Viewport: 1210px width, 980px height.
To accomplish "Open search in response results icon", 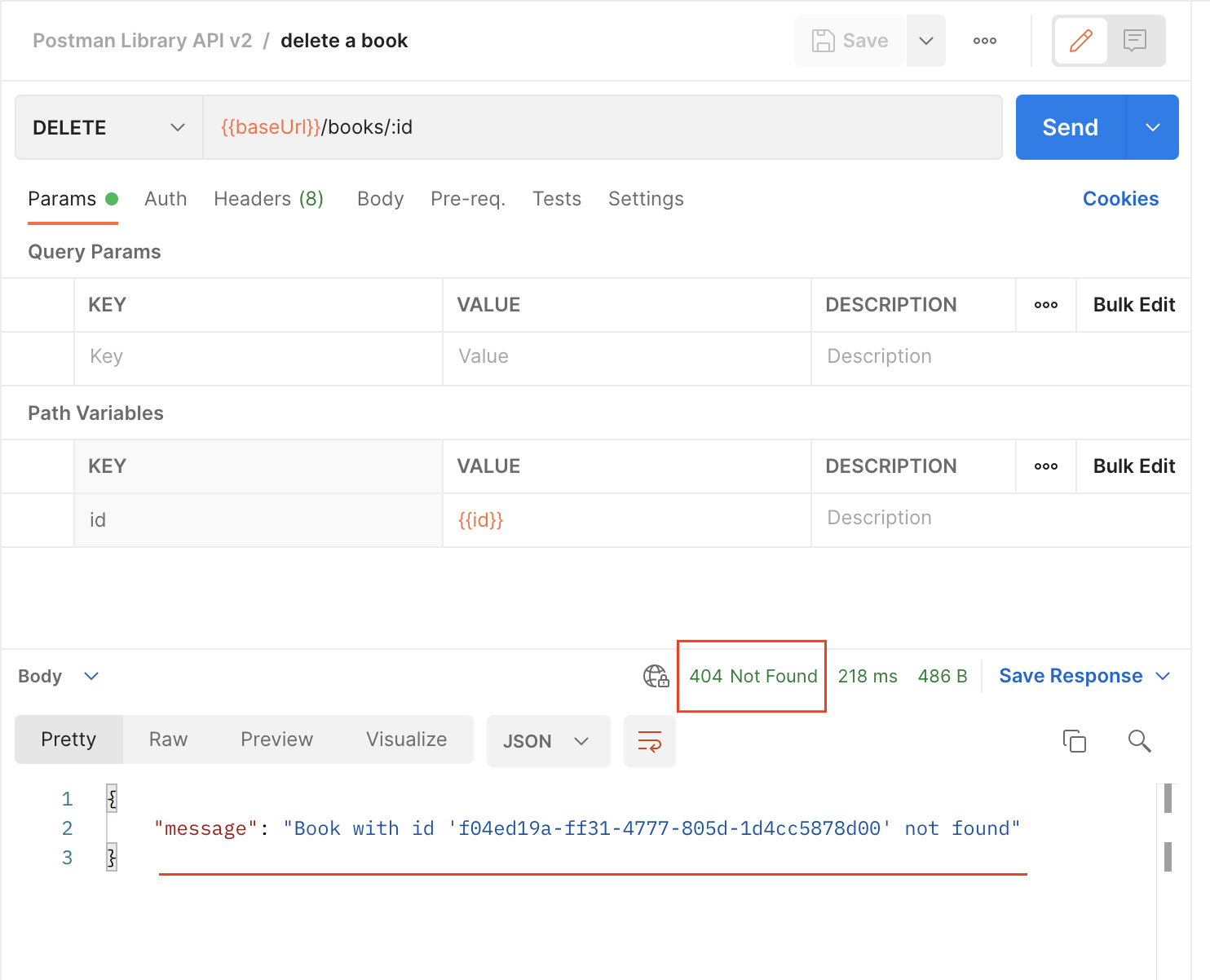I will pyautogui.click(x=1139, y=741).
